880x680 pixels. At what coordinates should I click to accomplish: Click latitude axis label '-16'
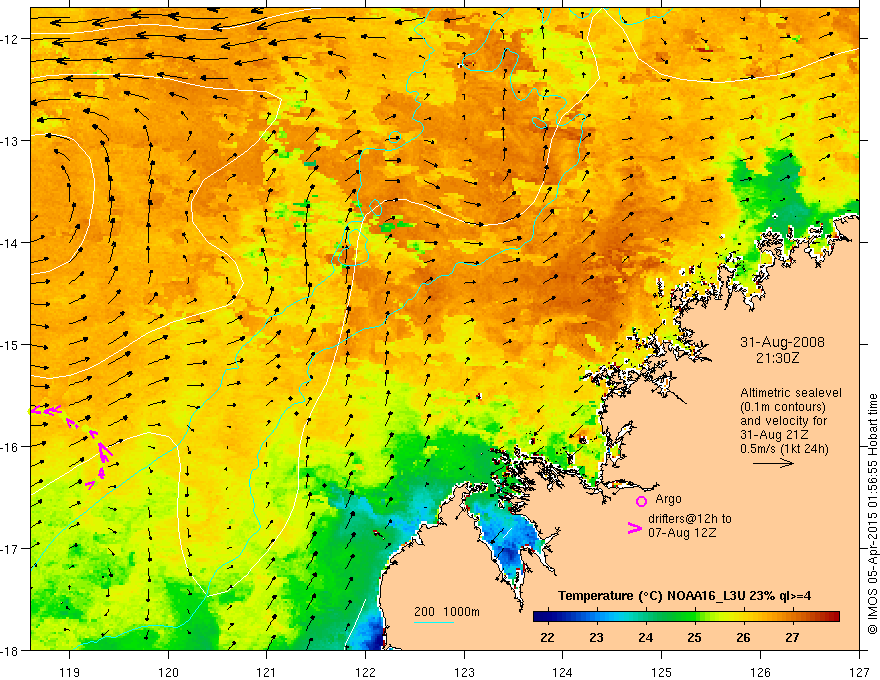pyautogui.click(x=11, y=447)
